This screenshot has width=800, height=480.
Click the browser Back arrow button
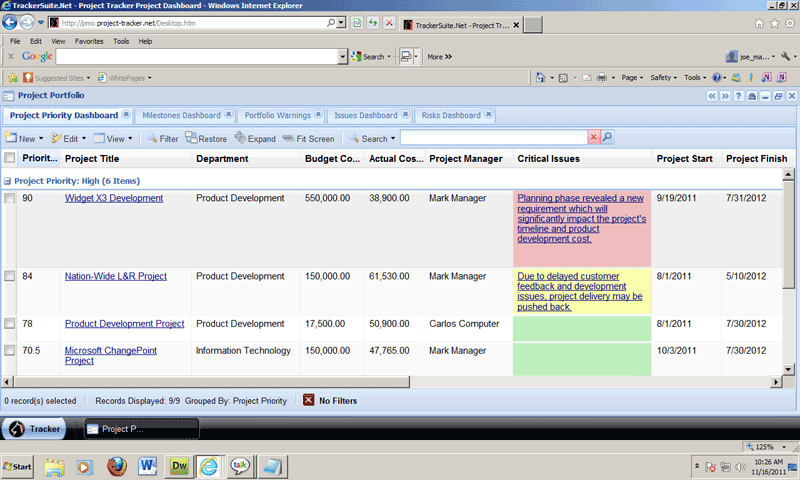coord(9,22)
